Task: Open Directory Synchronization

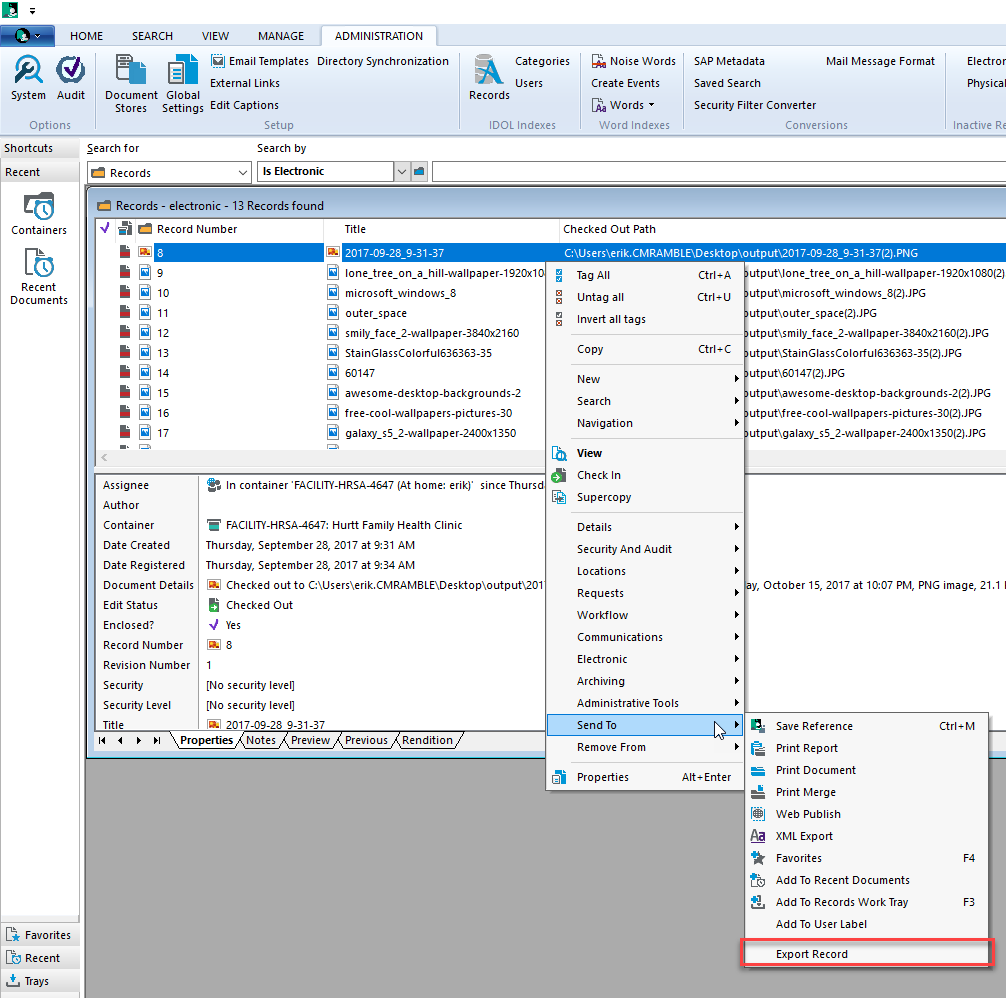Action: (383, 61)
